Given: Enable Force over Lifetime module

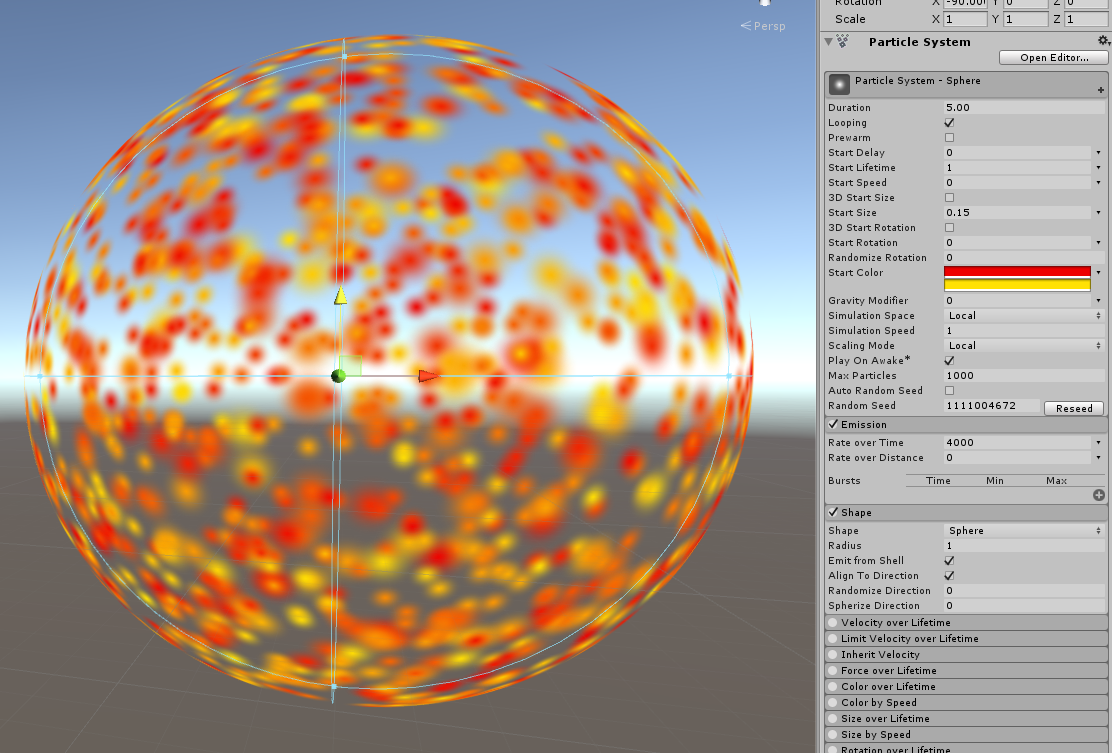Looking at the screenshot, I should point(833,670).
